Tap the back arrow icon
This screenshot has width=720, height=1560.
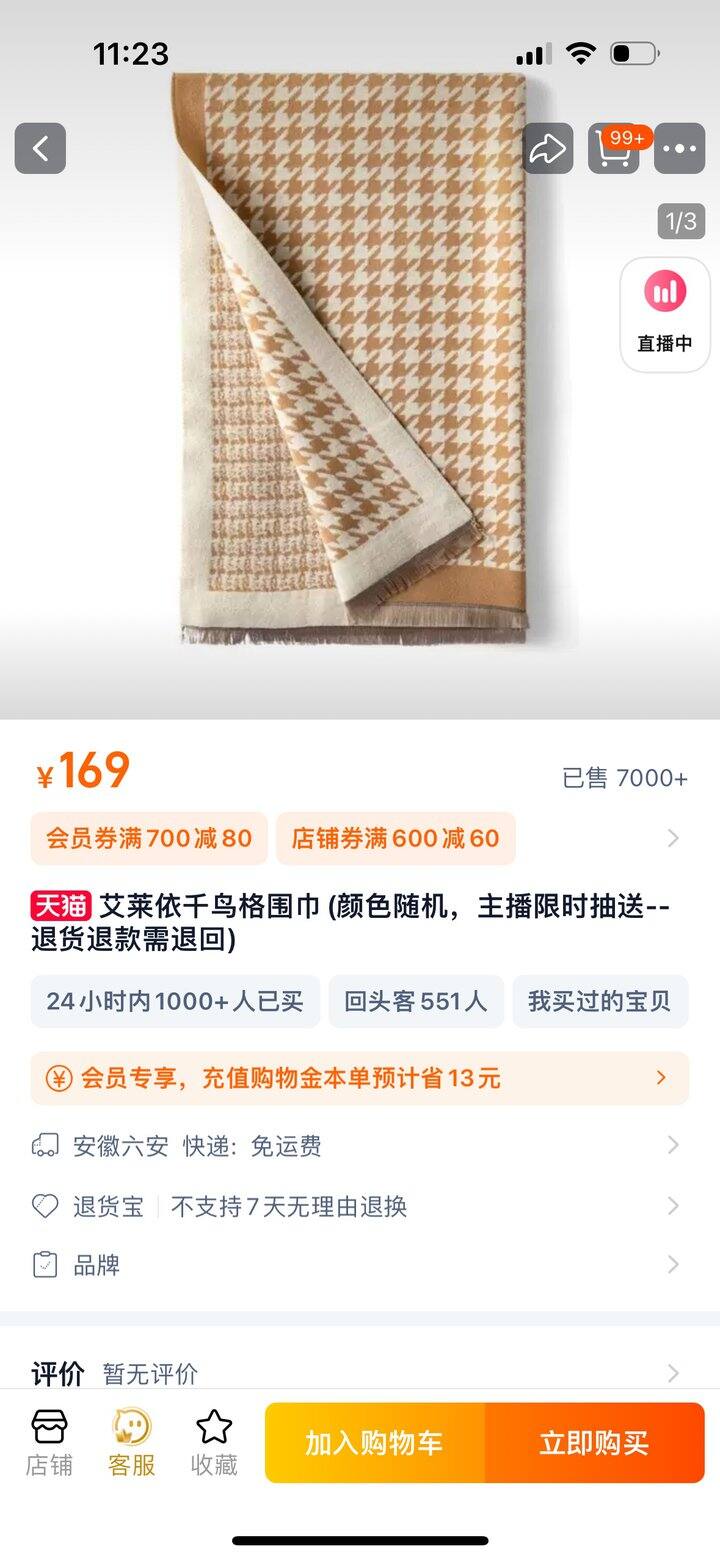[40, 149]
